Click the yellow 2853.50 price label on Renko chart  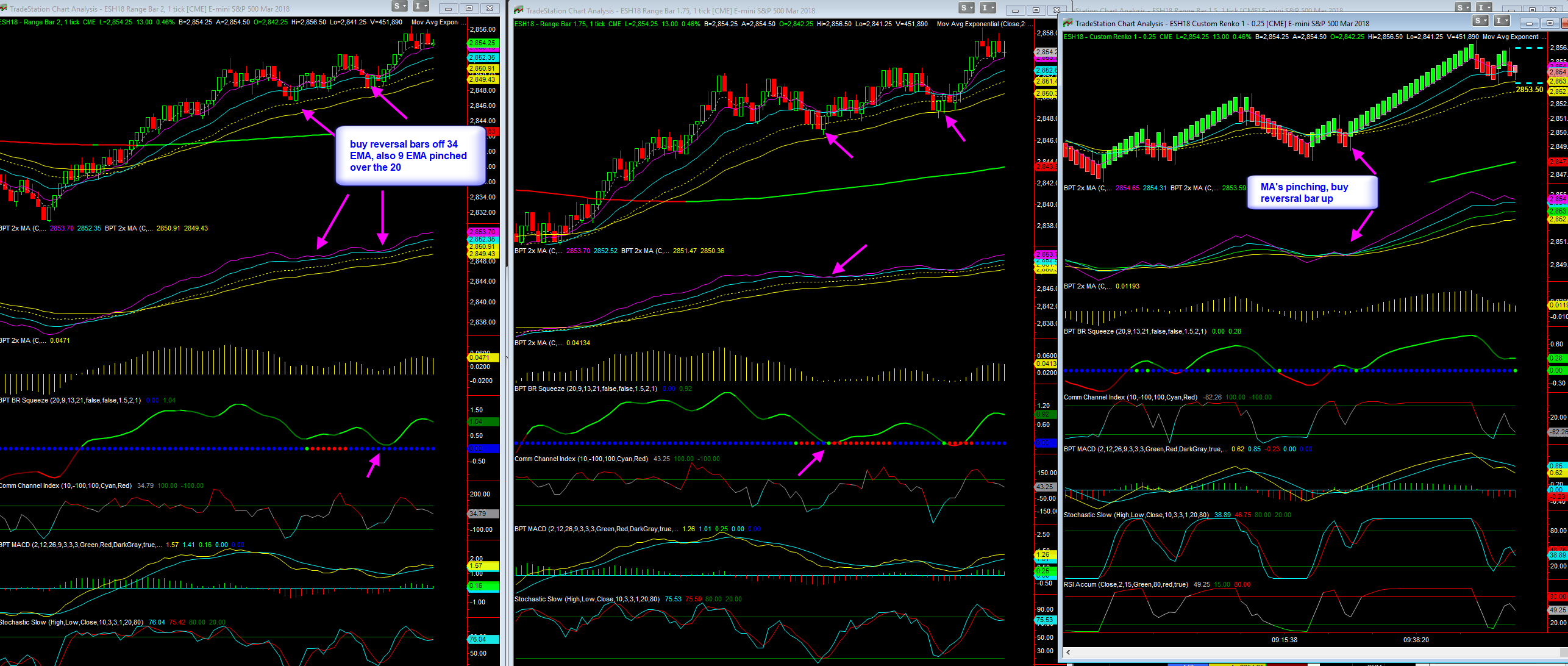(x=1529, y=90)
